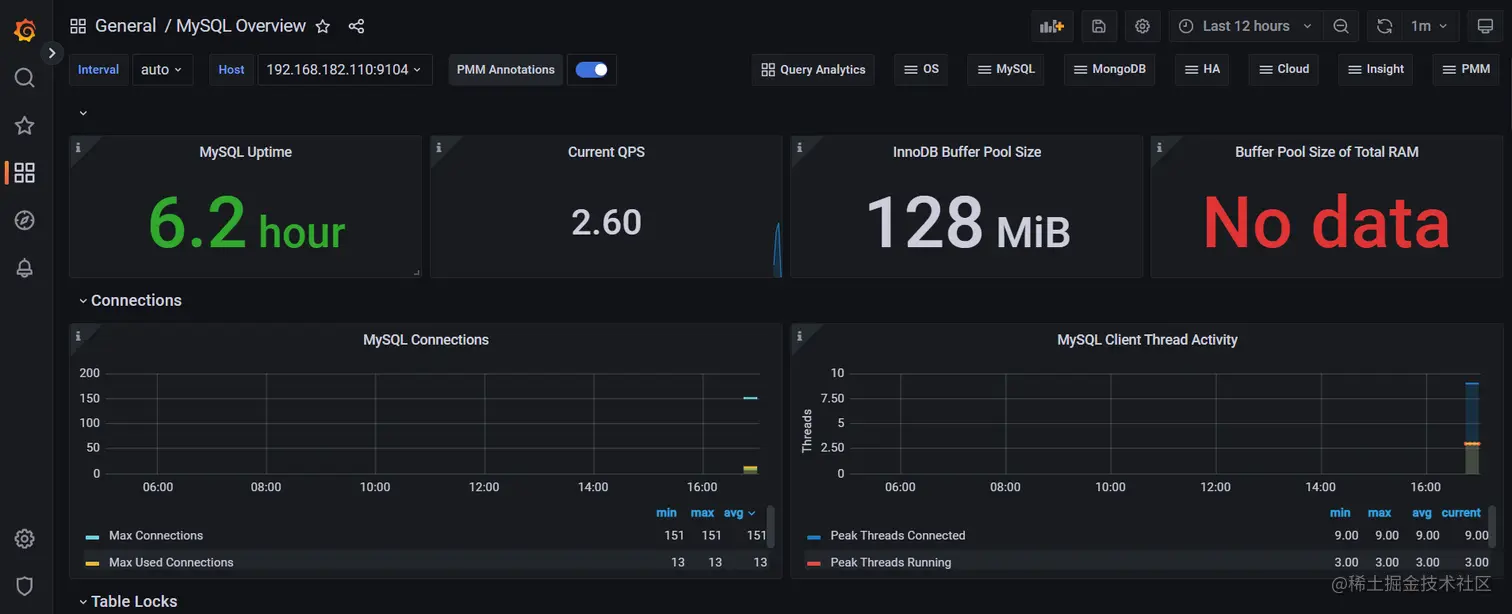Open the 1m refresh interval dropdown
The height and width of the screenshot is (614, 1512).
pyautogui.click(x=1430, y=26)
